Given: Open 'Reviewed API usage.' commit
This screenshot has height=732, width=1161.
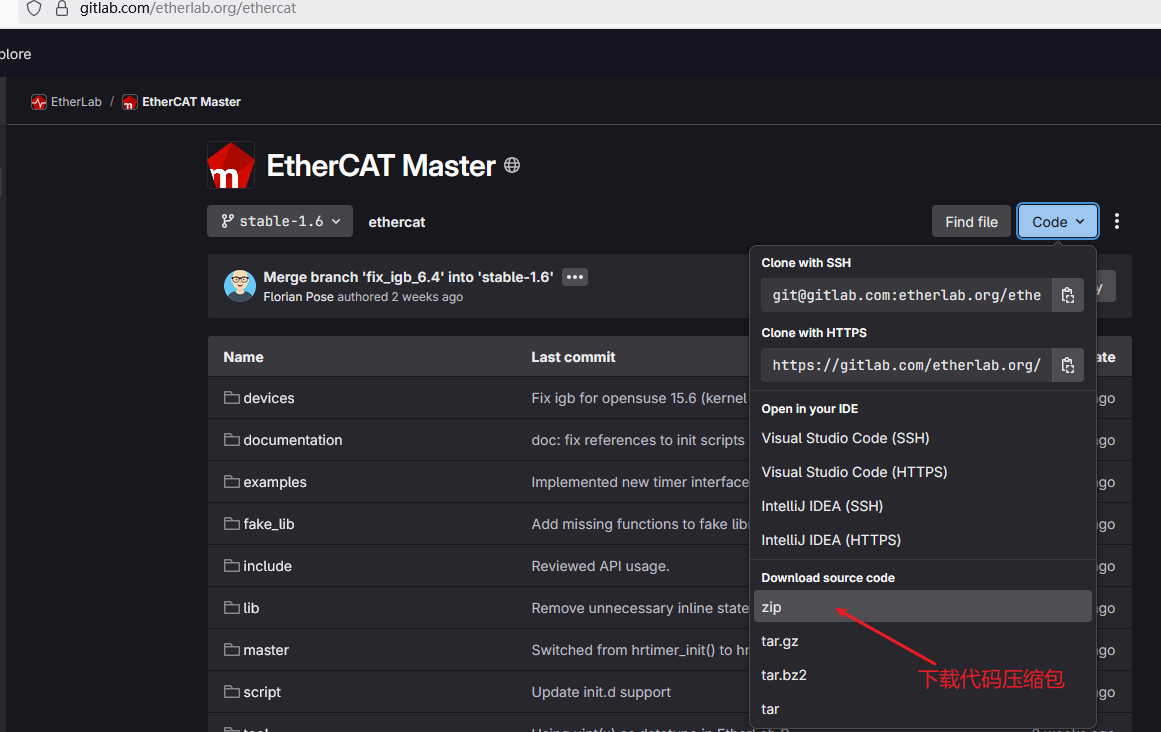Looking at the screenshot, I should 600,566.
